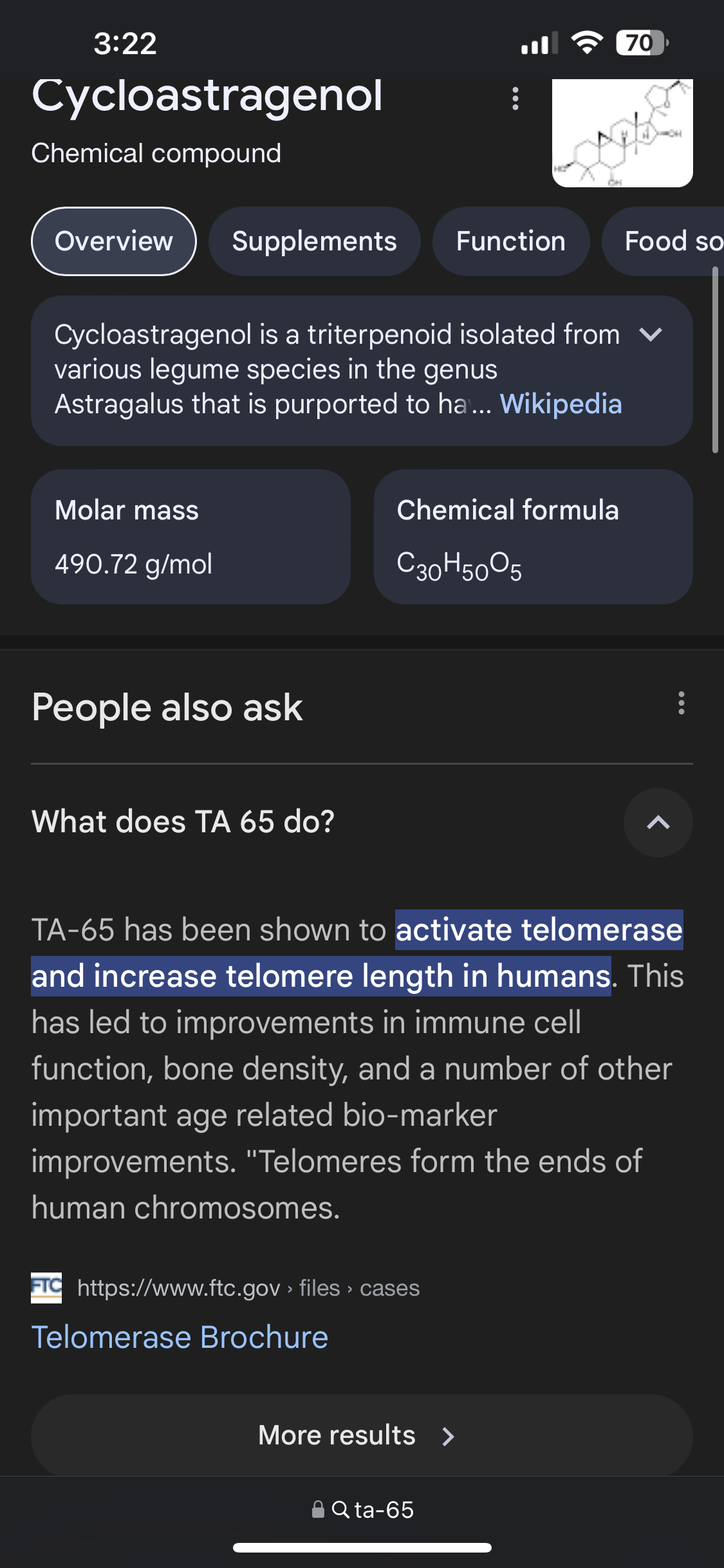724x1568 pixels.
Task: Click the page scrollbar on right edge
Action: [715, 360]
